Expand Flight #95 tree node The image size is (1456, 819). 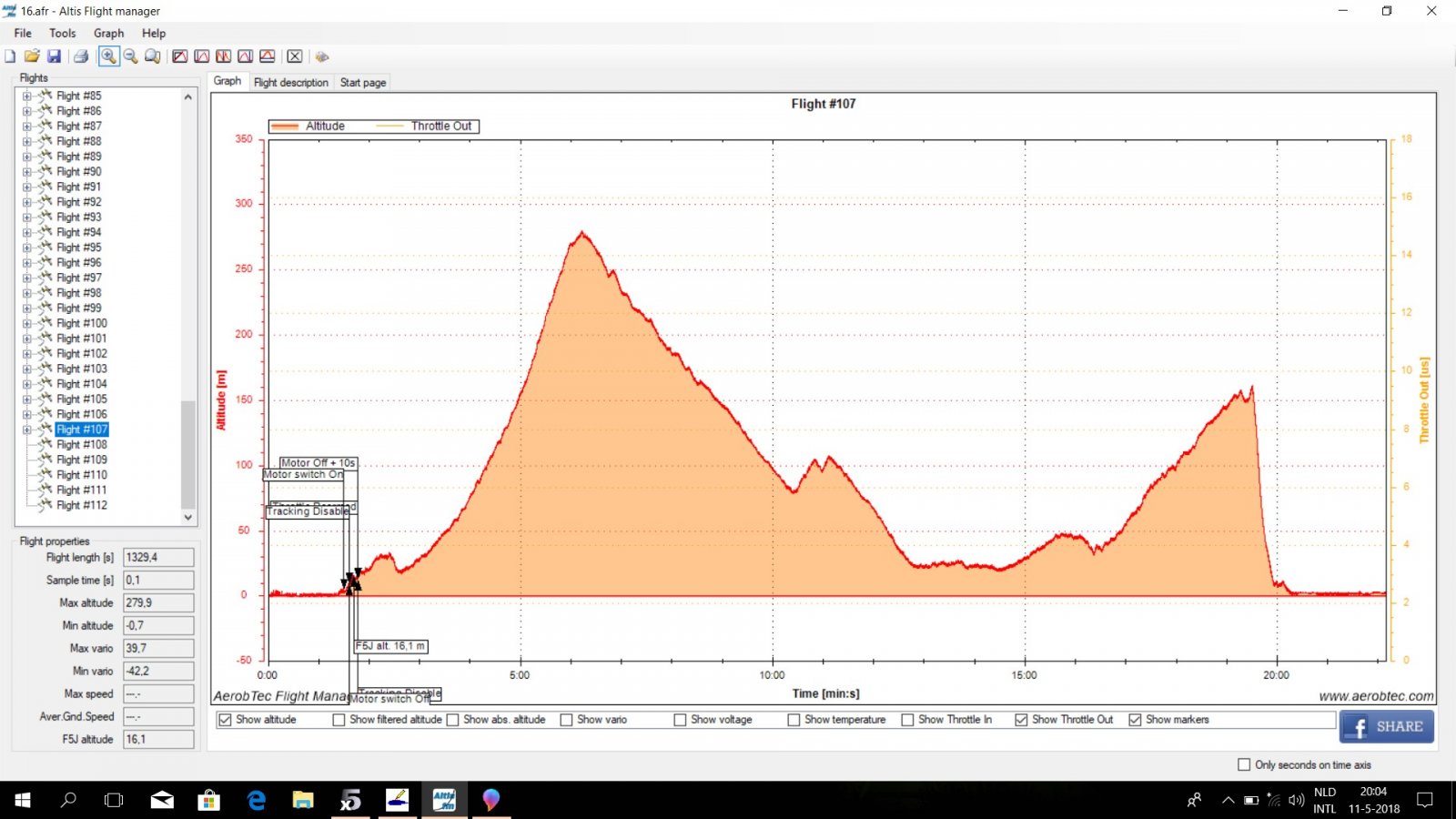click(x=26, y=248)
